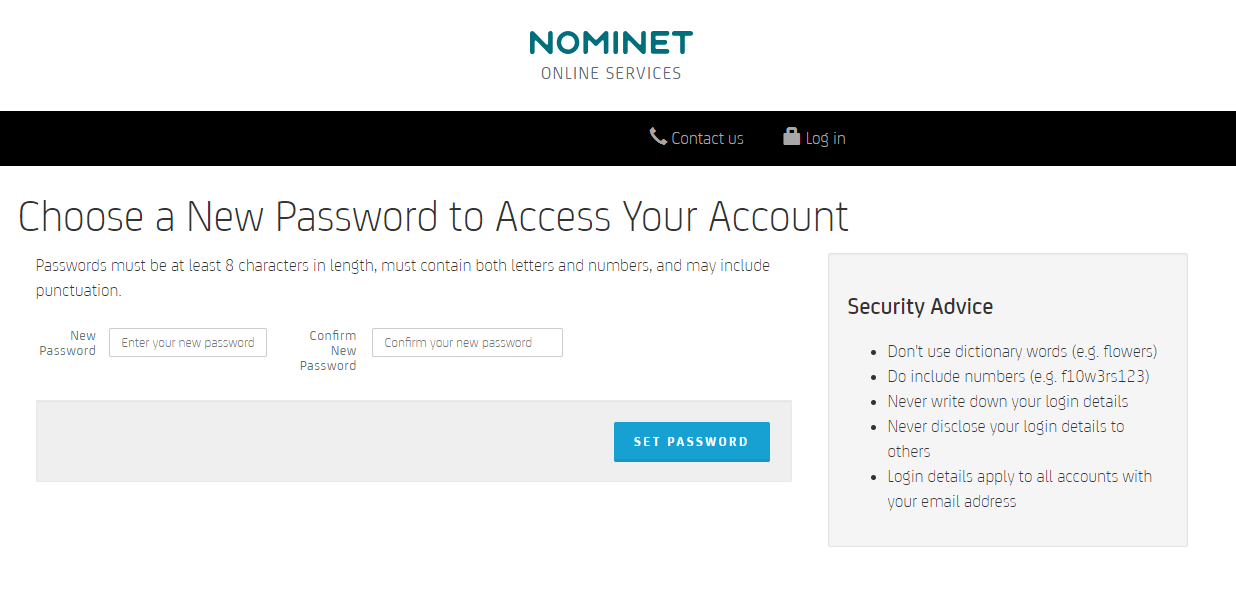This screenshot has height=592, width=1236.
Task: Click the 'Online Services' subtitle under the logo
Action: pos(610,74)
